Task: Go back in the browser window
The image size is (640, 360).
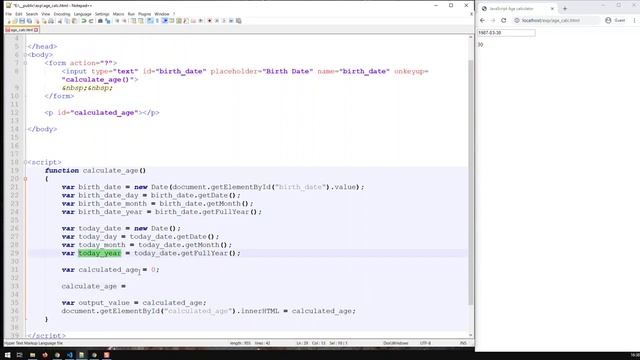Action: point(482,20)
